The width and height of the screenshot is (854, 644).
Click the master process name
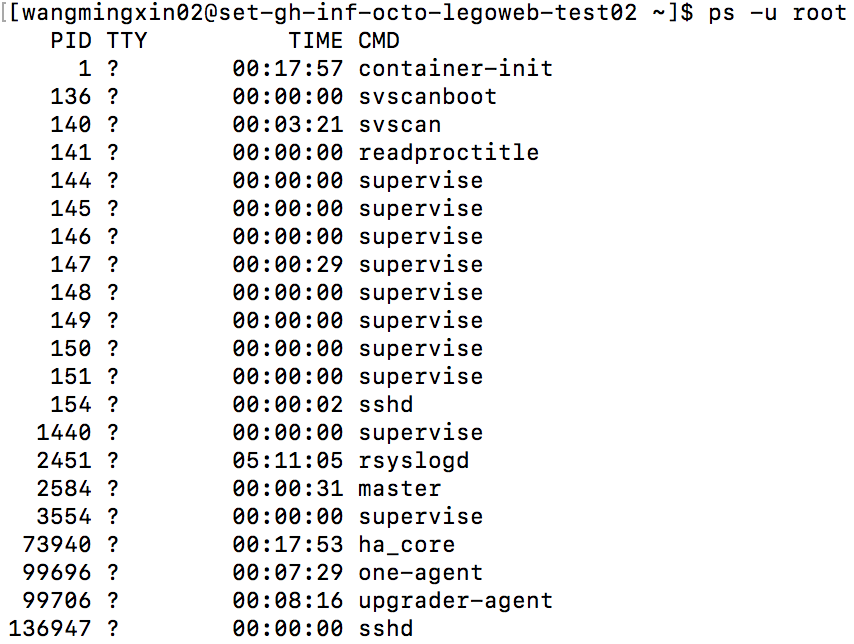click(399, 489)
